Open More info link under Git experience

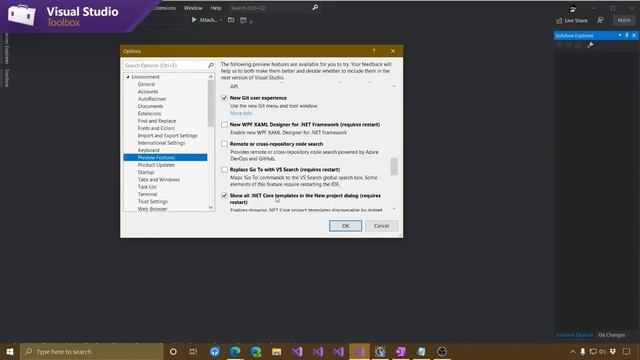pyautogui.click(x=241, y=113)
